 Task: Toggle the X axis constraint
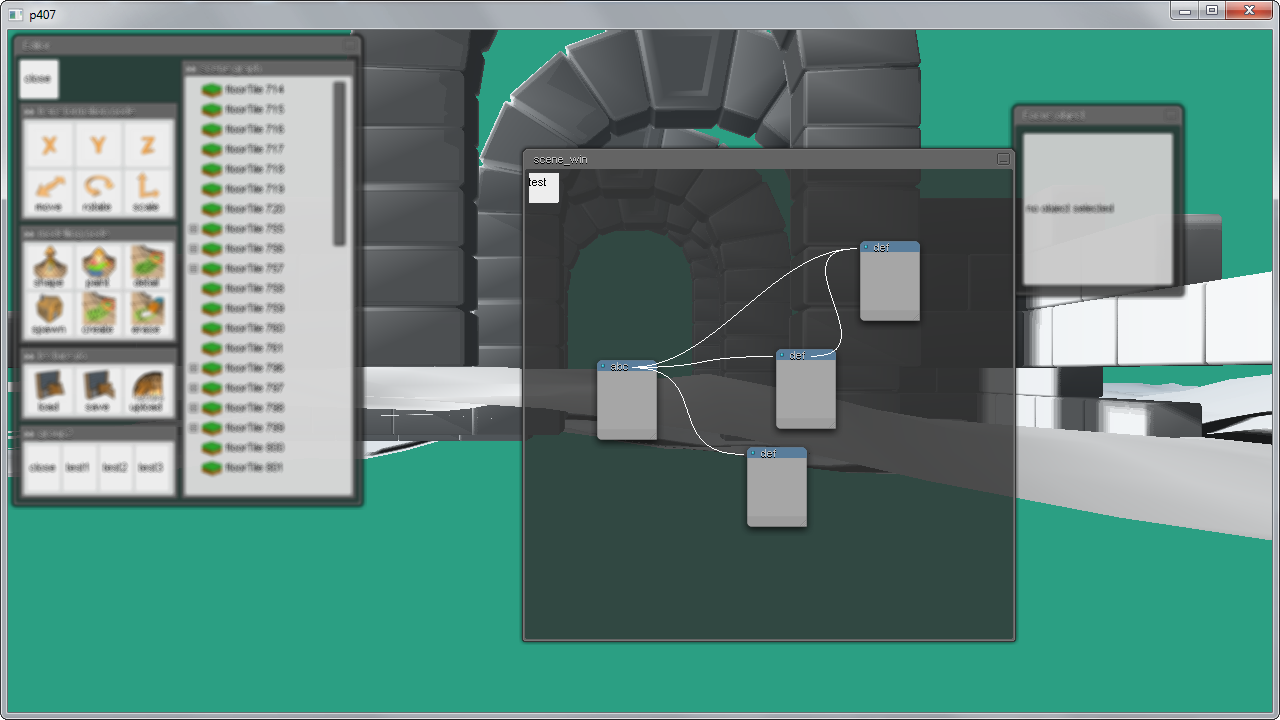48,146
